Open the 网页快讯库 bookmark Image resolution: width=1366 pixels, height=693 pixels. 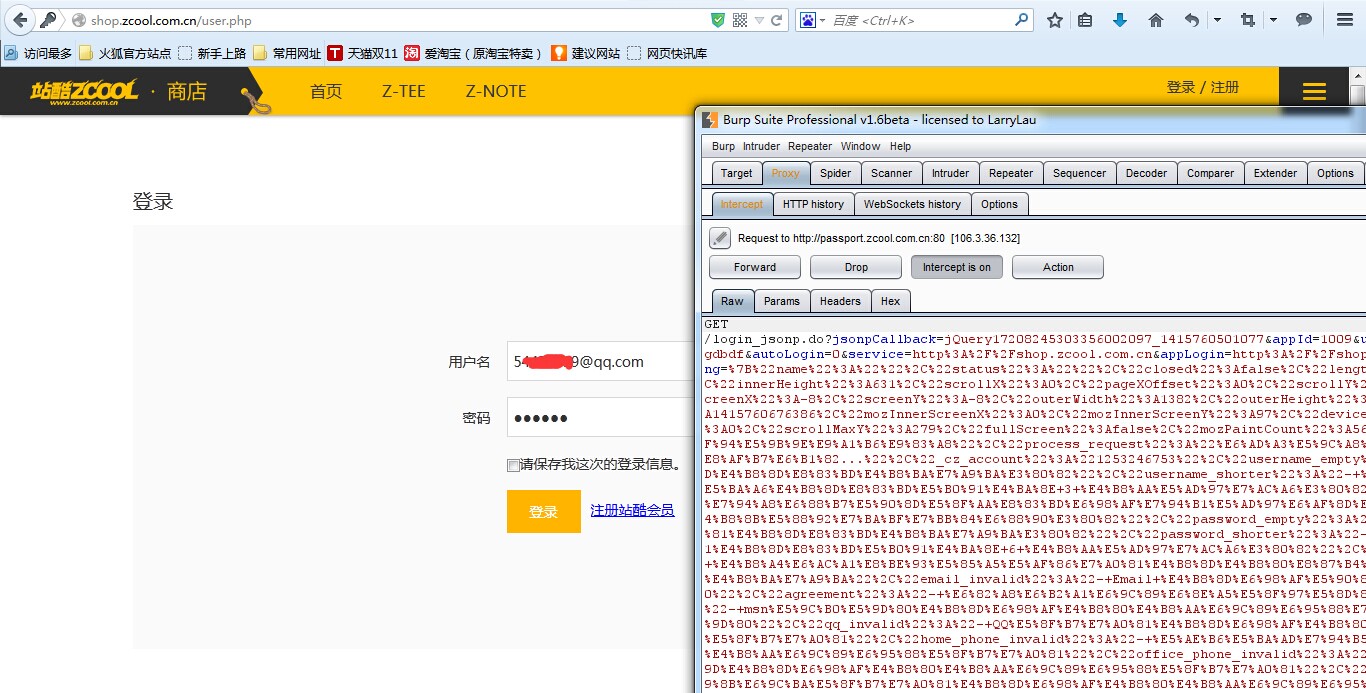667,53
